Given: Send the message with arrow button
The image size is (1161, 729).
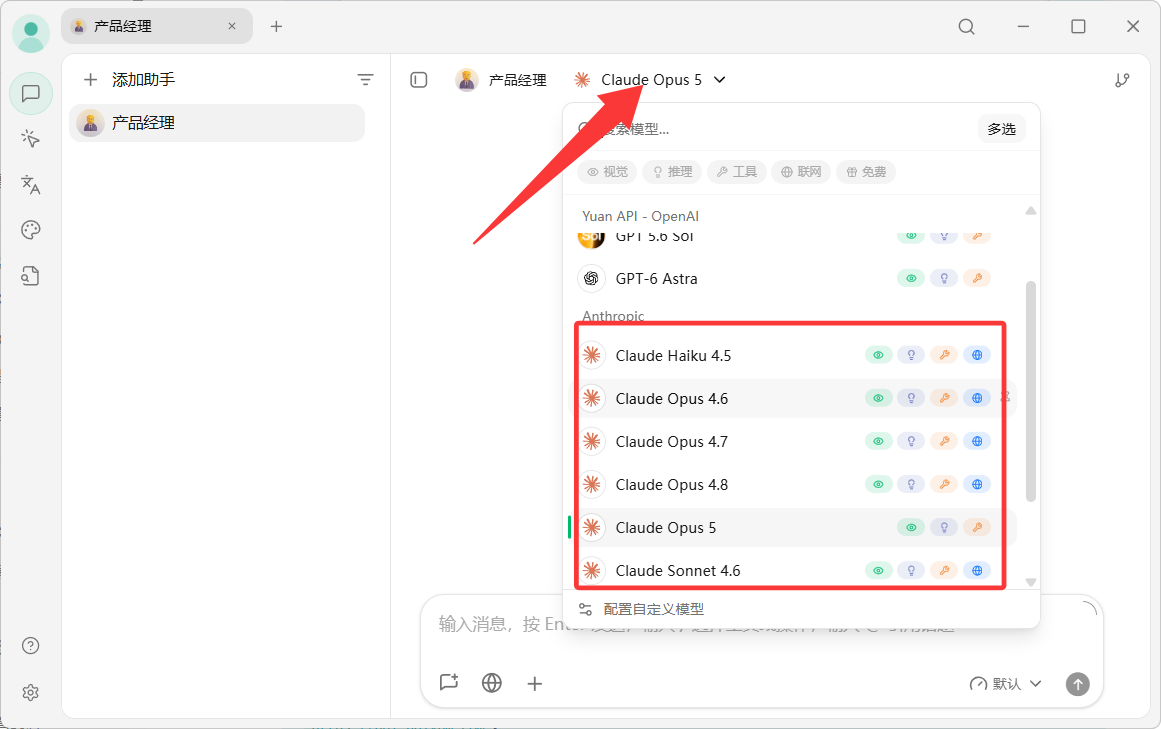Looking at the screenshot, I should 1077,684.
